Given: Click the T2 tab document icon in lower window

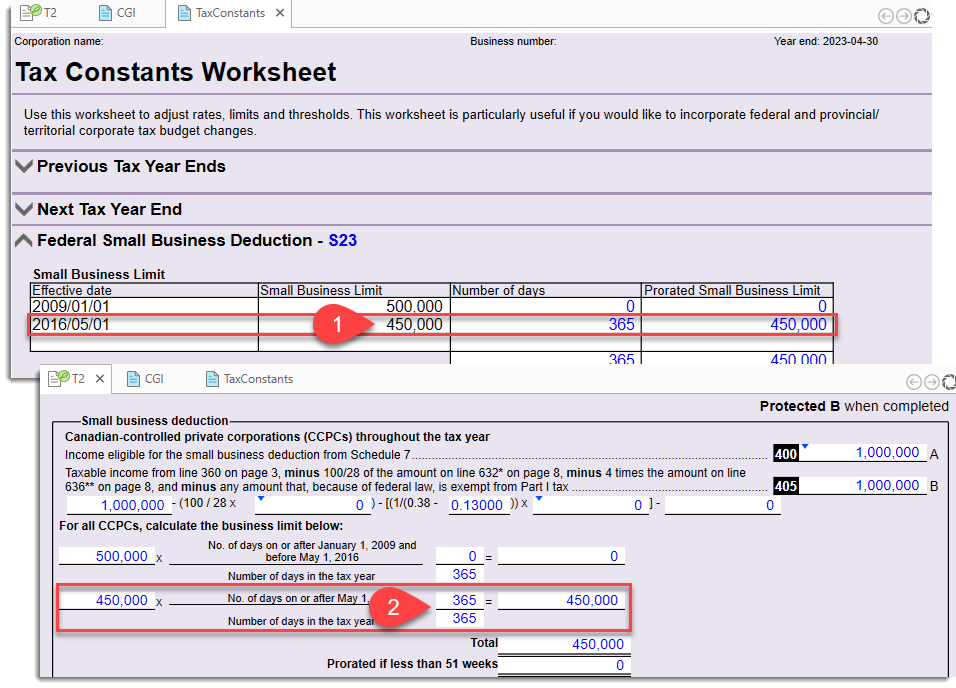Looking at the screenshot, I should point(59,379).
